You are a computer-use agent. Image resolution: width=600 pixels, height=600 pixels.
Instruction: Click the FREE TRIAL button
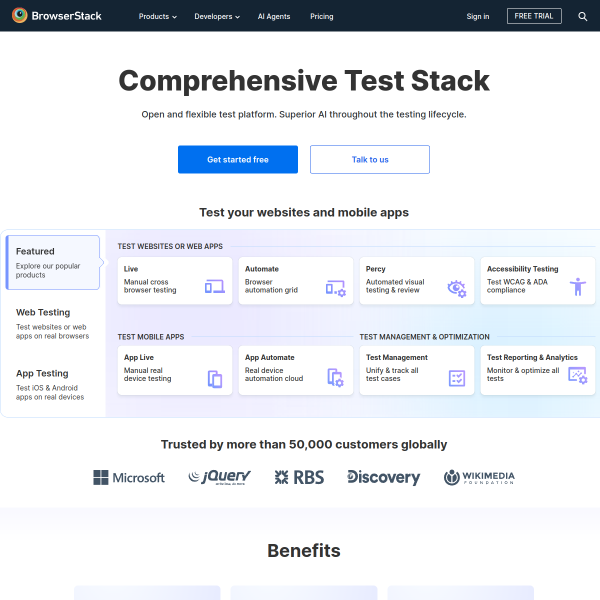pos(534,16)
